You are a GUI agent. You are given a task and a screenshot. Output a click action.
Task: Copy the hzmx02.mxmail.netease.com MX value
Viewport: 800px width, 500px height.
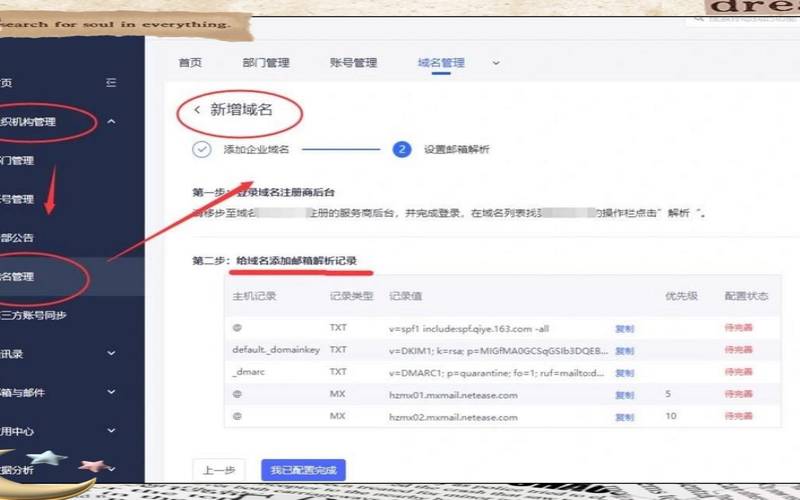pyautogui.click(x=624, y=417)
